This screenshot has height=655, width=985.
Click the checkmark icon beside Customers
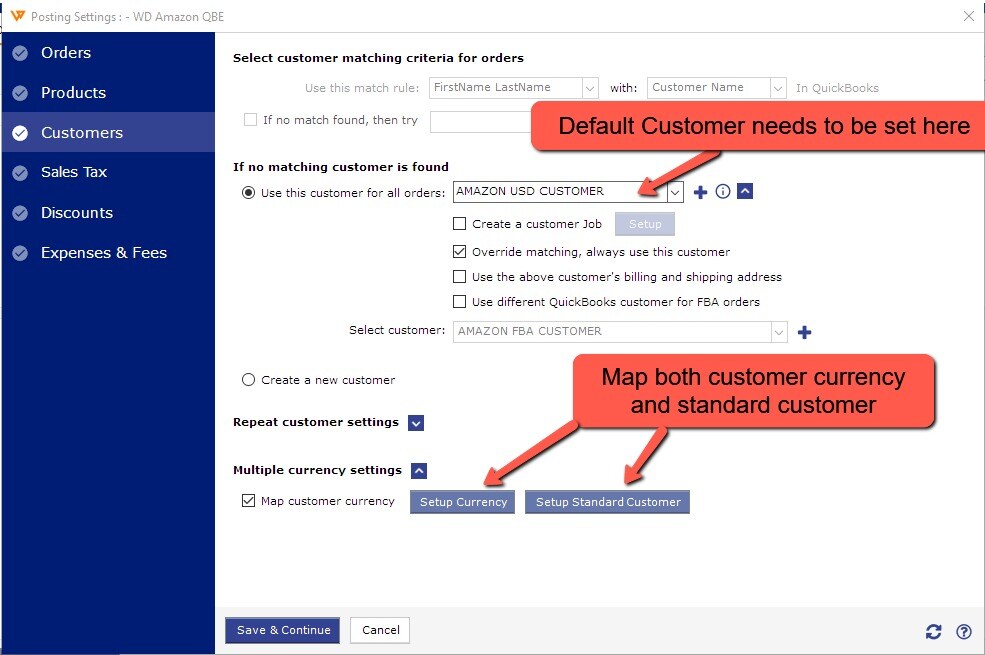tap(20, 133)
